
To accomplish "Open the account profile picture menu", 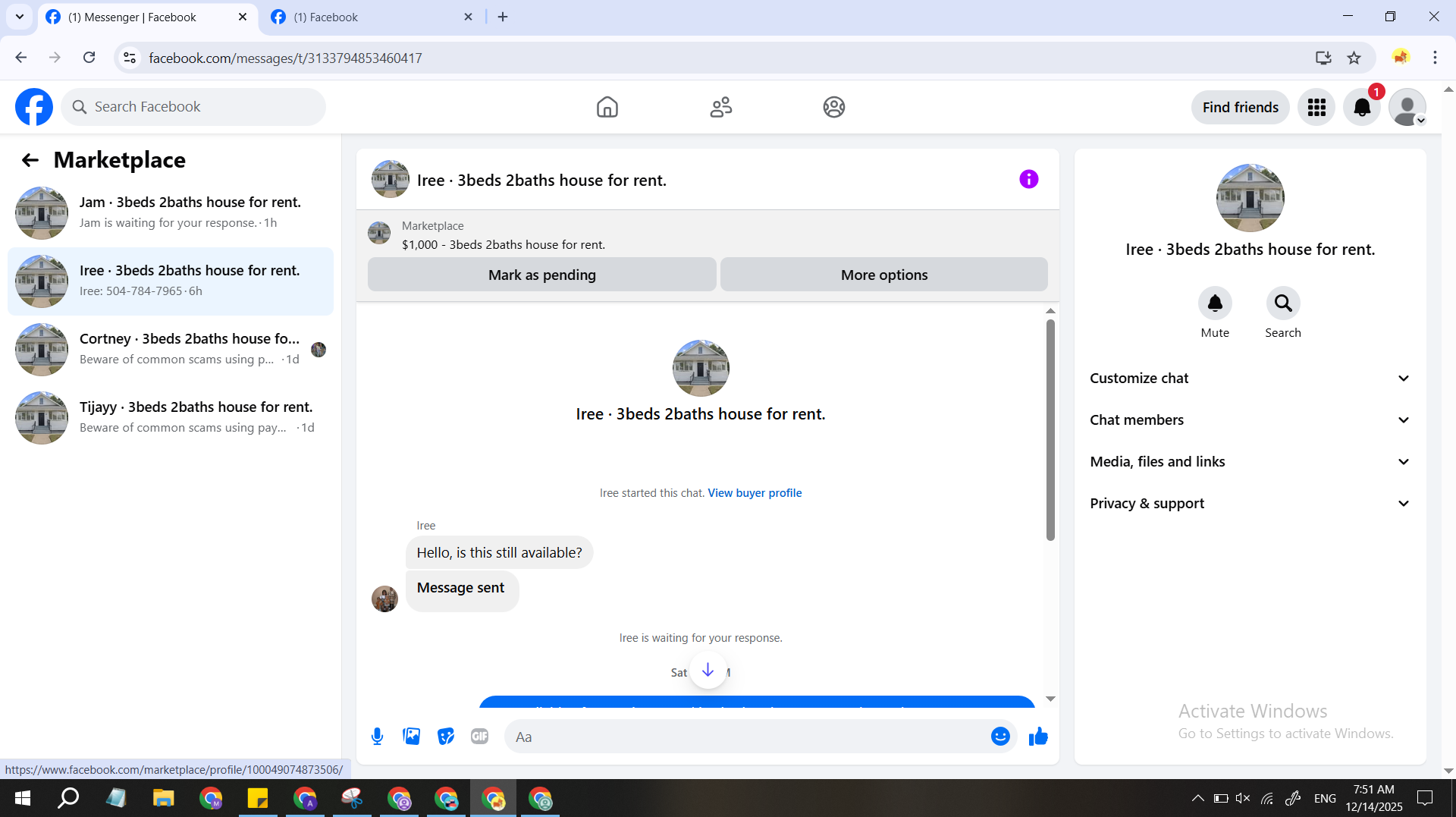I will tap(1407, 107).
